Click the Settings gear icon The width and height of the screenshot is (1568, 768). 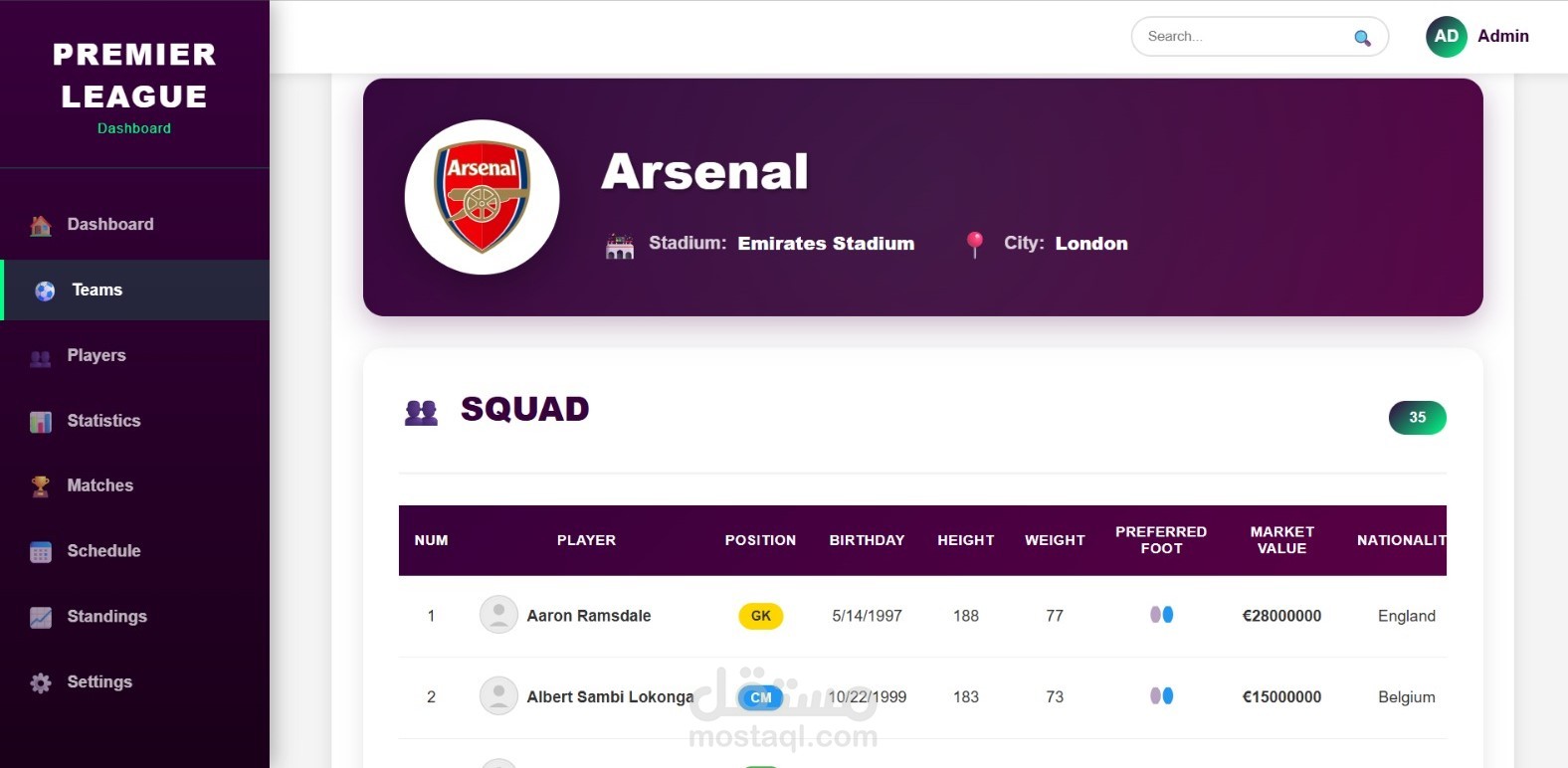[41, 683]
